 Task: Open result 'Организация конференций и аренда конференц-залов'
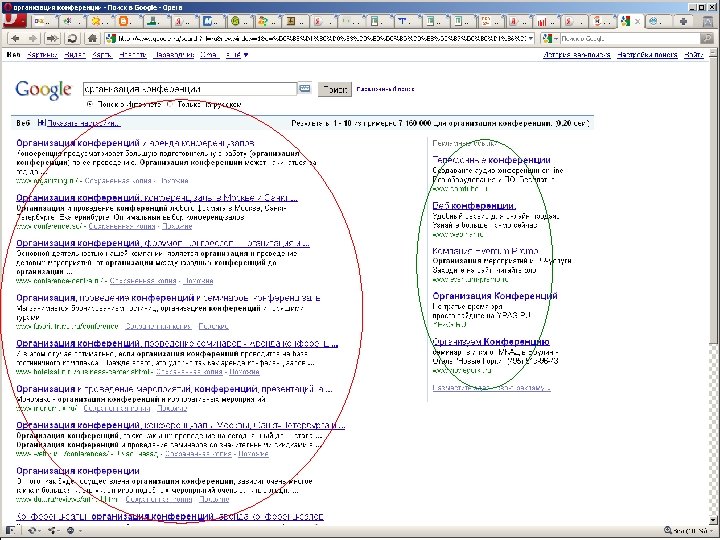[x=135, y=143]
